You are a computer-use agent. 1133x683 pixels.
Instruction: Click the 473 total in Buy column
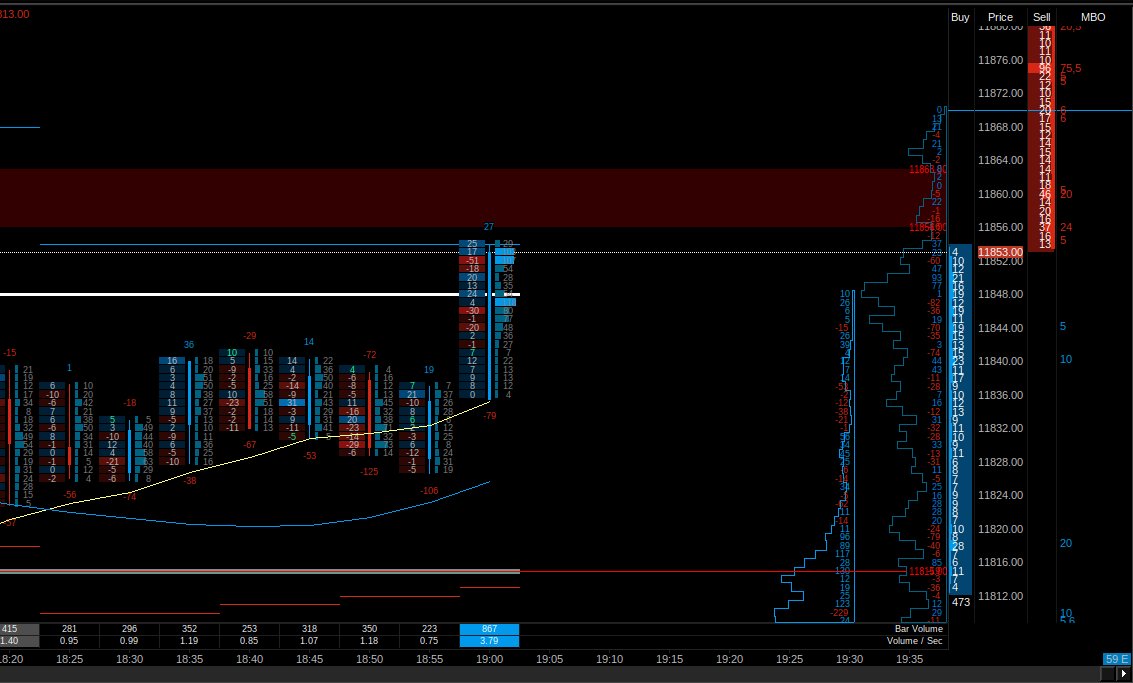pyautogui.click(x=960, y=602)
